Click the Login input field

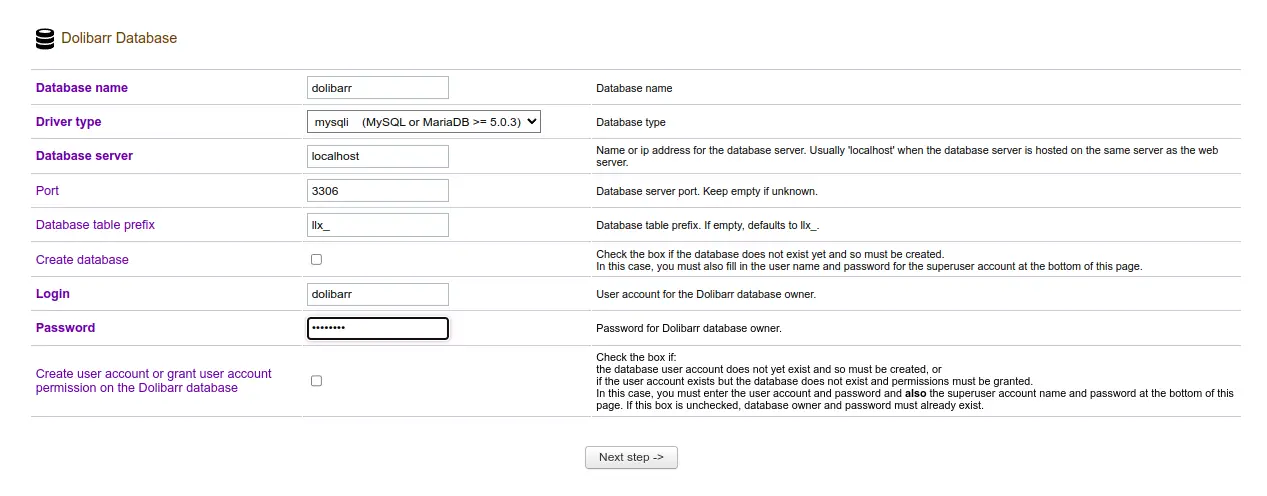click(x=378, y=294)
